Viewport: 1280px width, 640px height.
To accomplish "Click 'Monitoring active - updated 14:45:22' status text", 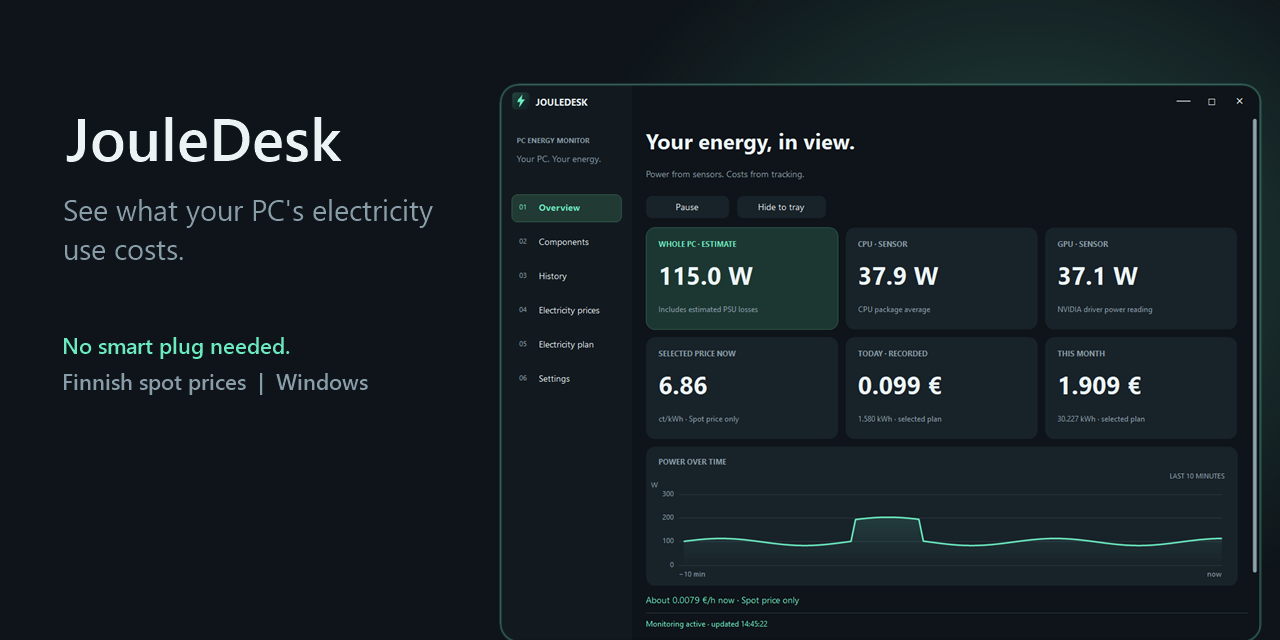I will [707, 624].
